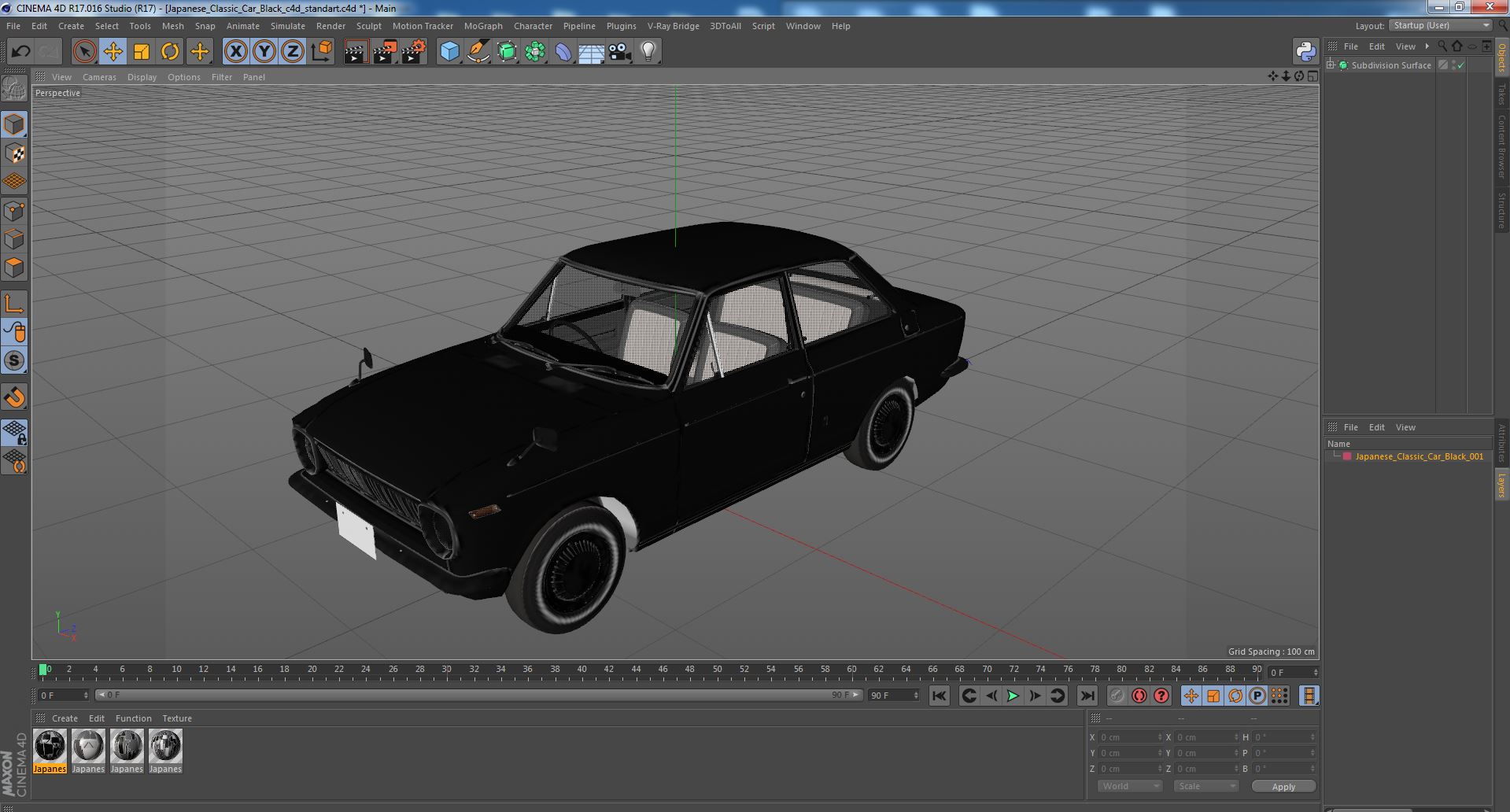
Task: Activate the Move tool
Action: coord(113,52)
